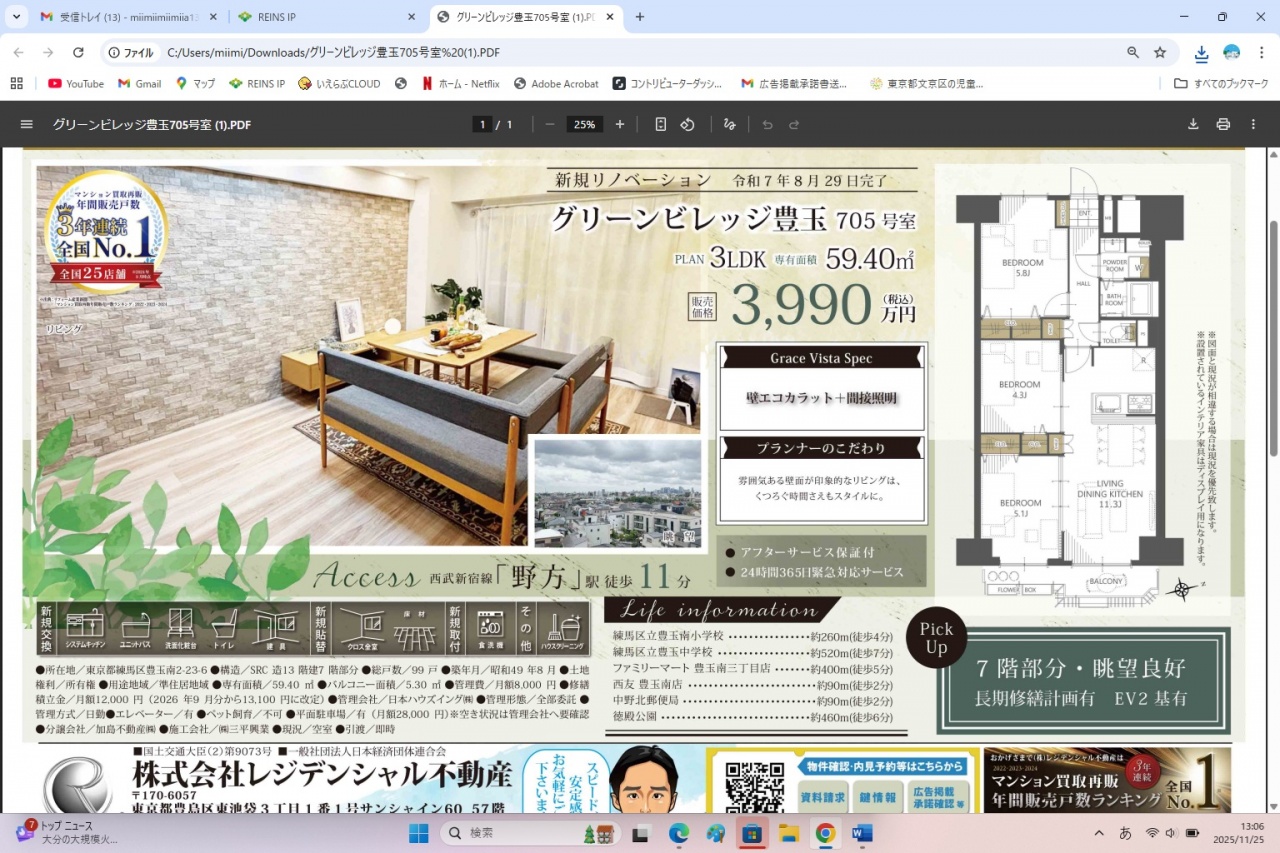The width and height of the screenshot is (1280, 853).
Task: Switch to the REINS IP tab
Action: [x=325, y=17]
